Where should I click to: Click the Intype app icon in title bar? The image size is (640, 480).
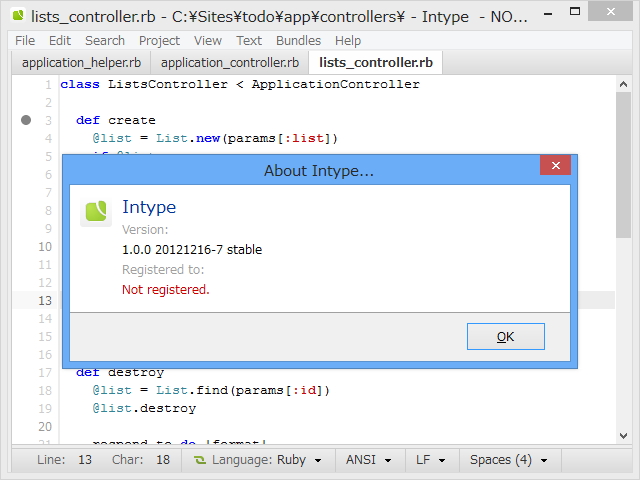point(18,15)
